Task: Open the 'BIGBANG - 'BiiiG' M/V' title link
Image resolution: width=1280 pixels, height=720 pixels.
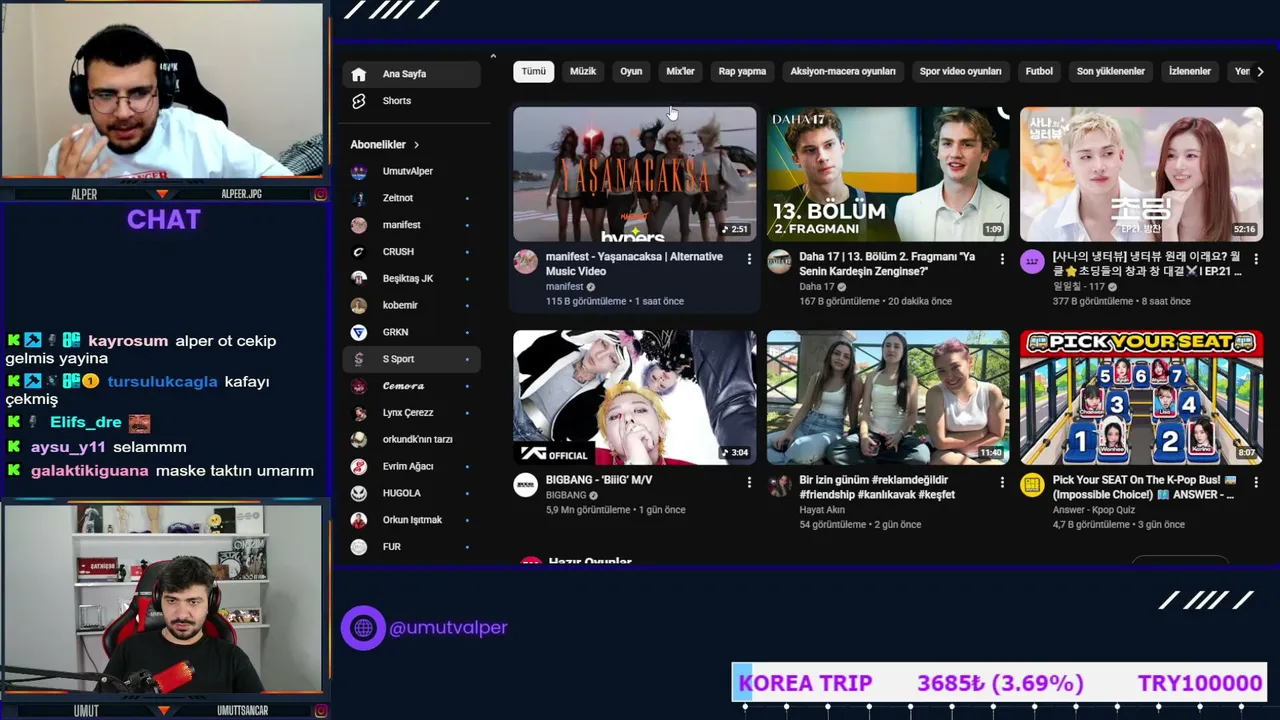Action: click(x=599, y=480)
